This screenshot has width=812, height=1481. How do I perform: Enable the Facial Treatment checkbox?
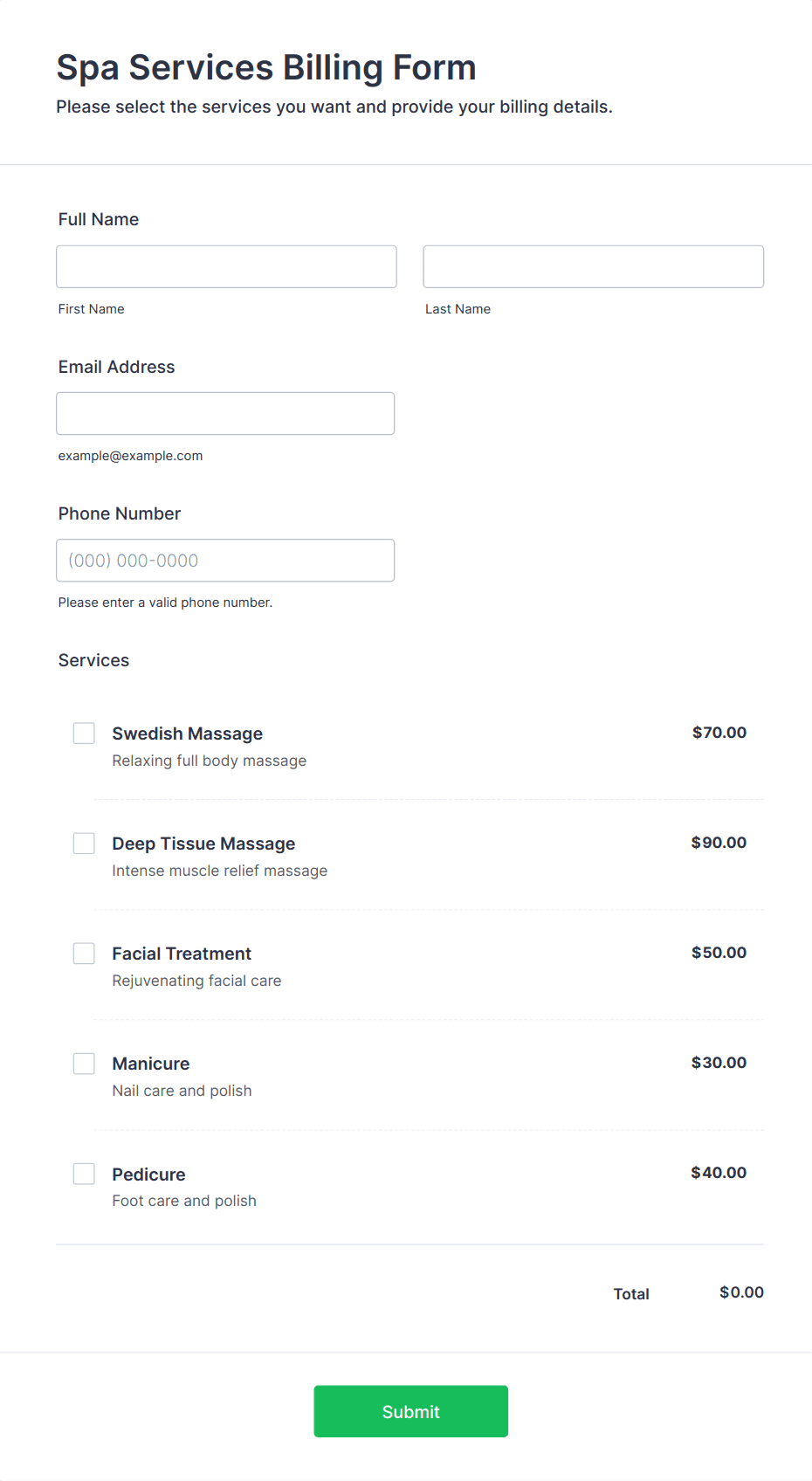click(84, 954)
